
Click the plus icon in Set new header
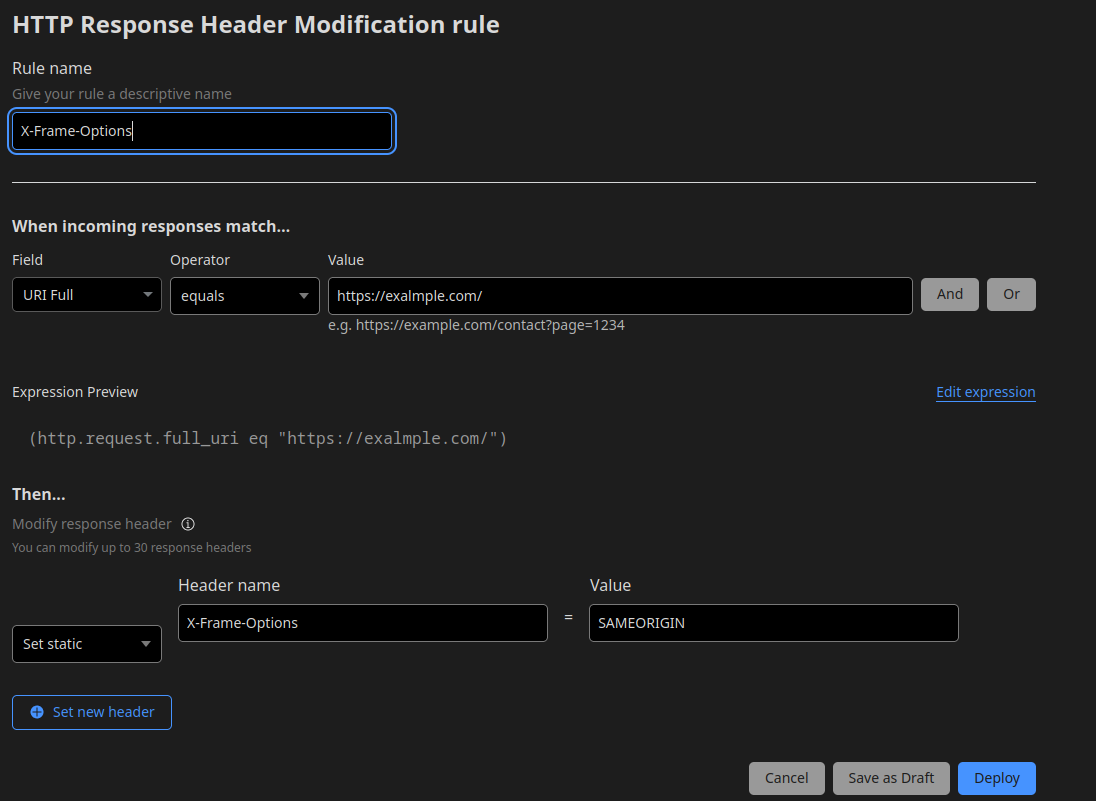pyautogui.click(x=37, y=712)
